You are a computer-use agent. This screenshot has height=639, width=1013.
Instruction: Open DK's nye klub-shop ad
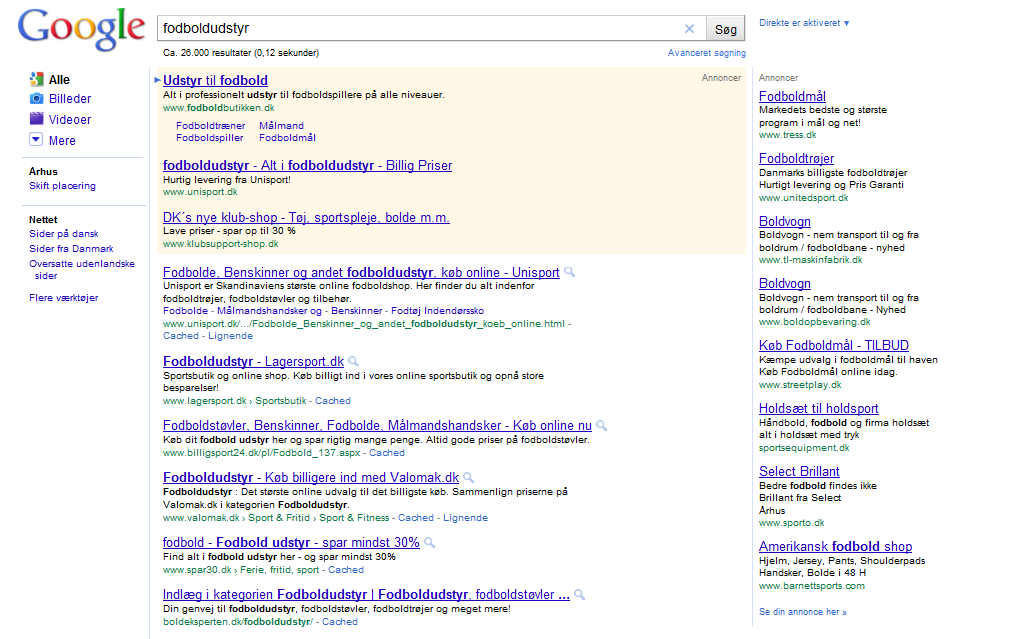tap(306, 218)
